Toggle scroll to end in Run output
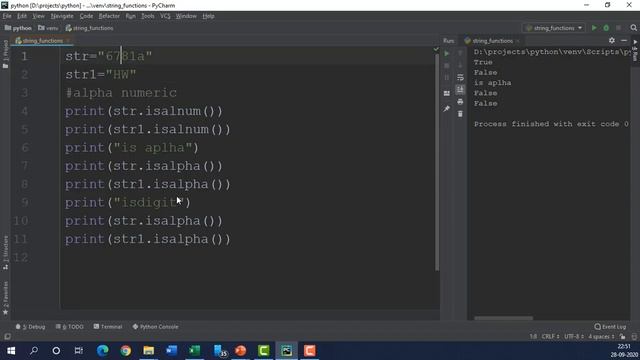 460,89
